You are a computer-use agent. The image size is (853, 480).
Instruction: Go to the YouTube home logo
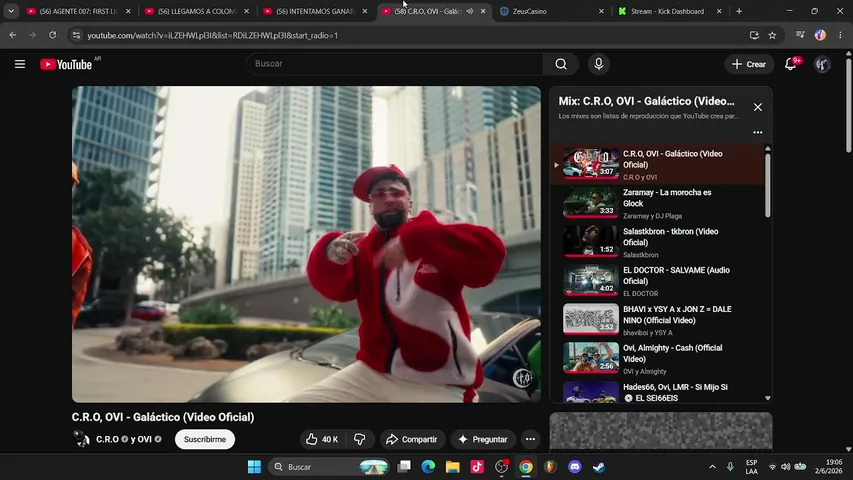point(66,64)
